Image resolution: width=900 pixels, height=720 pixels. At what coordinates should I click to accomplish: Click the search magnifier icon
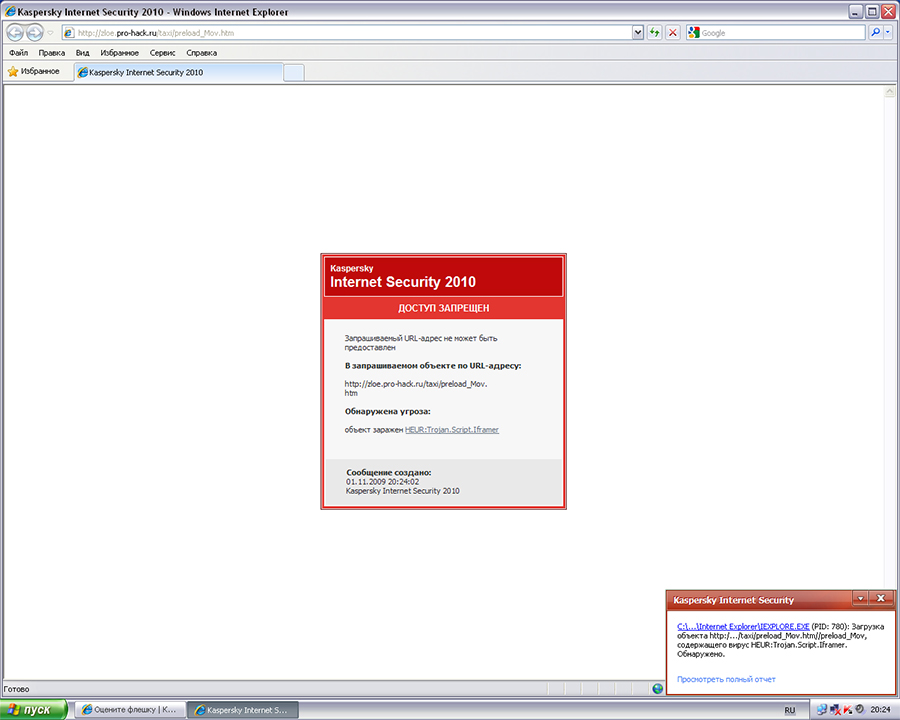875,33
